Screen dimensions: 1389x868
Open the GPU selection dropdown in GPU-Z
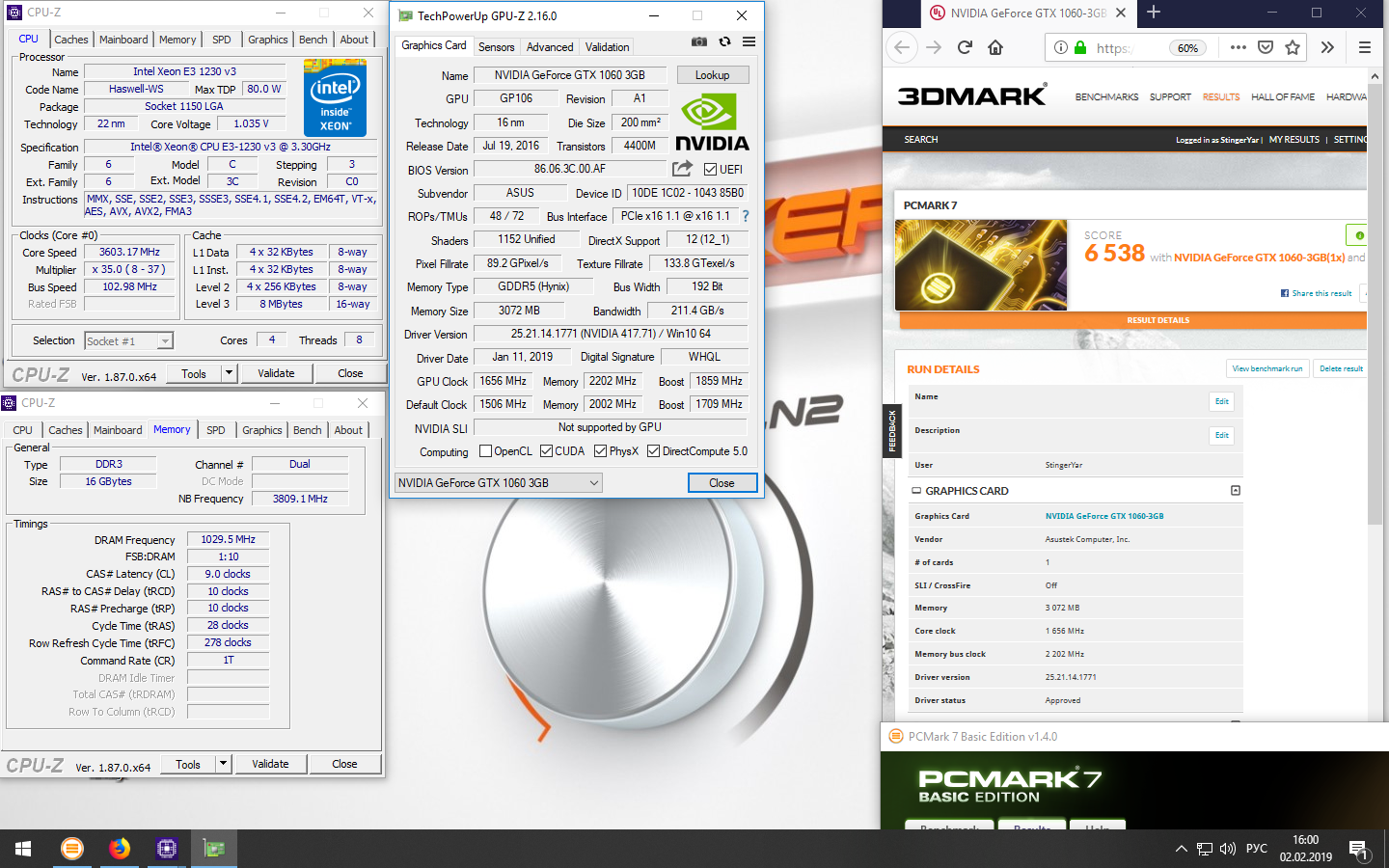pyautogui.click(x=499, y=483)
